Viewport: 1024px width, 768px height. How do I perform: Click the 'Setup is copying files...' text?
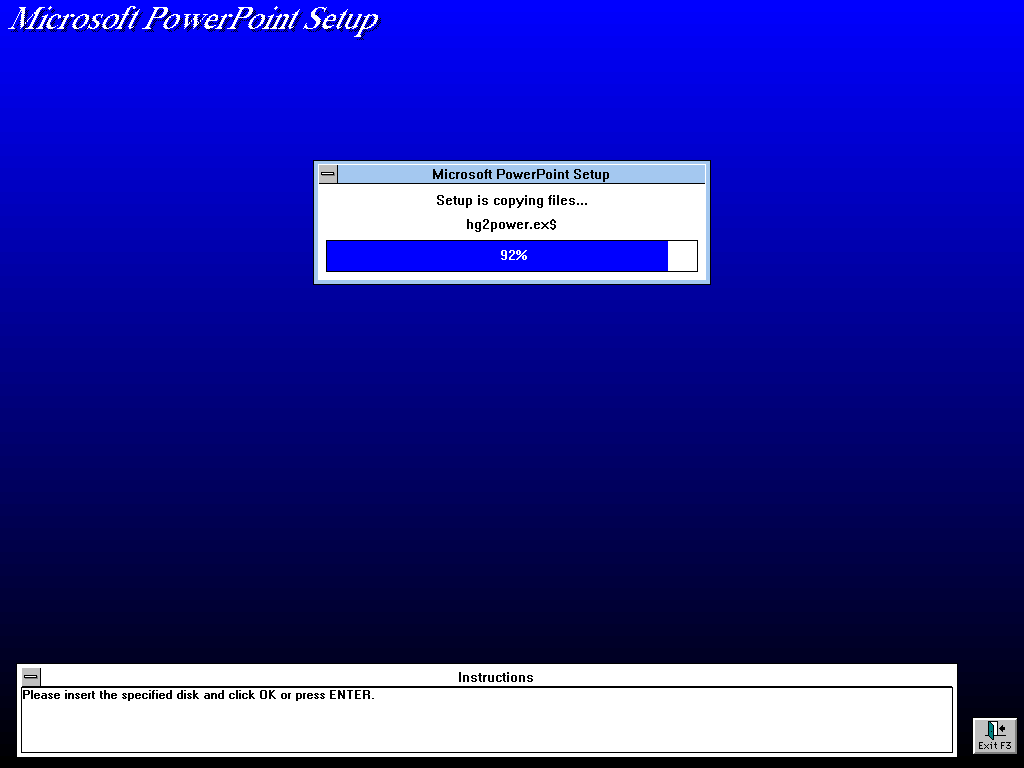[x=512, y=200]
